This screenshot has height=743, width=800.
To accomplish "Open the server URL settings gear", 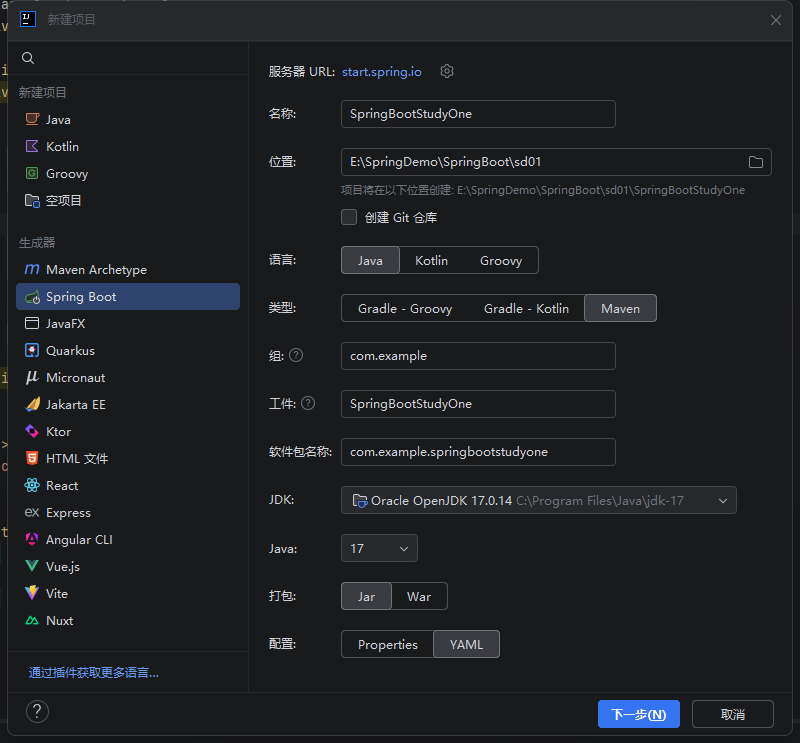I will click(x=447, y=71).
